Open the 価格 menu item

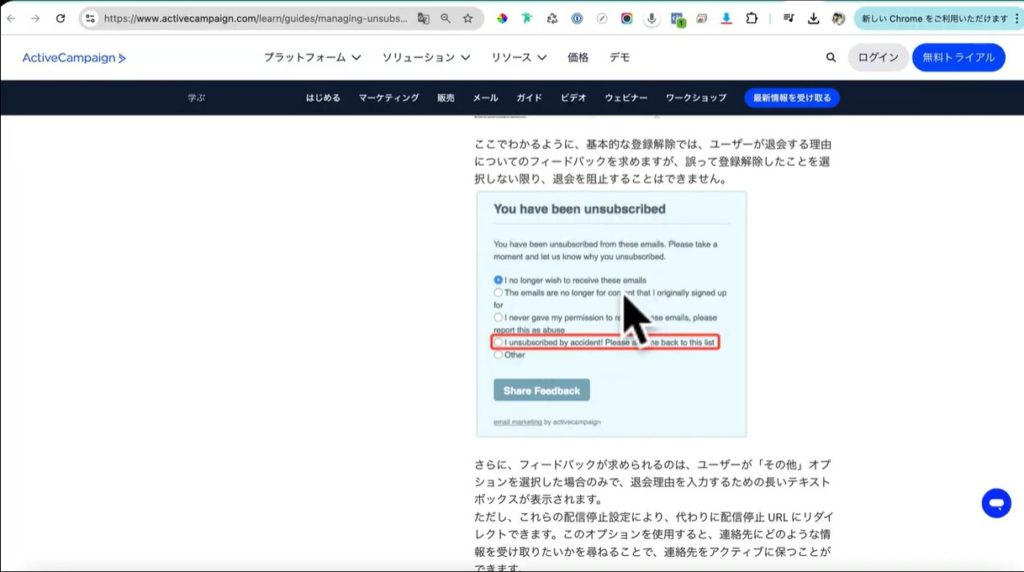coord(578,58)
